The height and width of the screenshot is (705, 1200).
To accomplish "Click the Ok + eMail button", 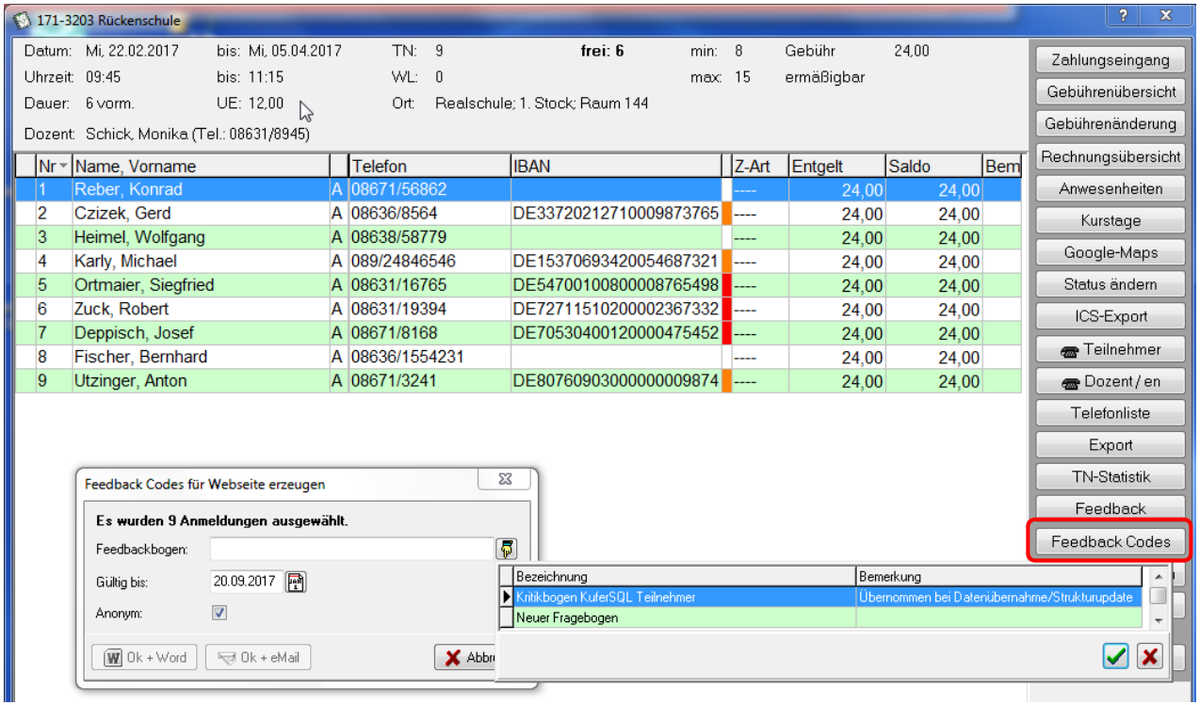I will (x=259, y=658).
